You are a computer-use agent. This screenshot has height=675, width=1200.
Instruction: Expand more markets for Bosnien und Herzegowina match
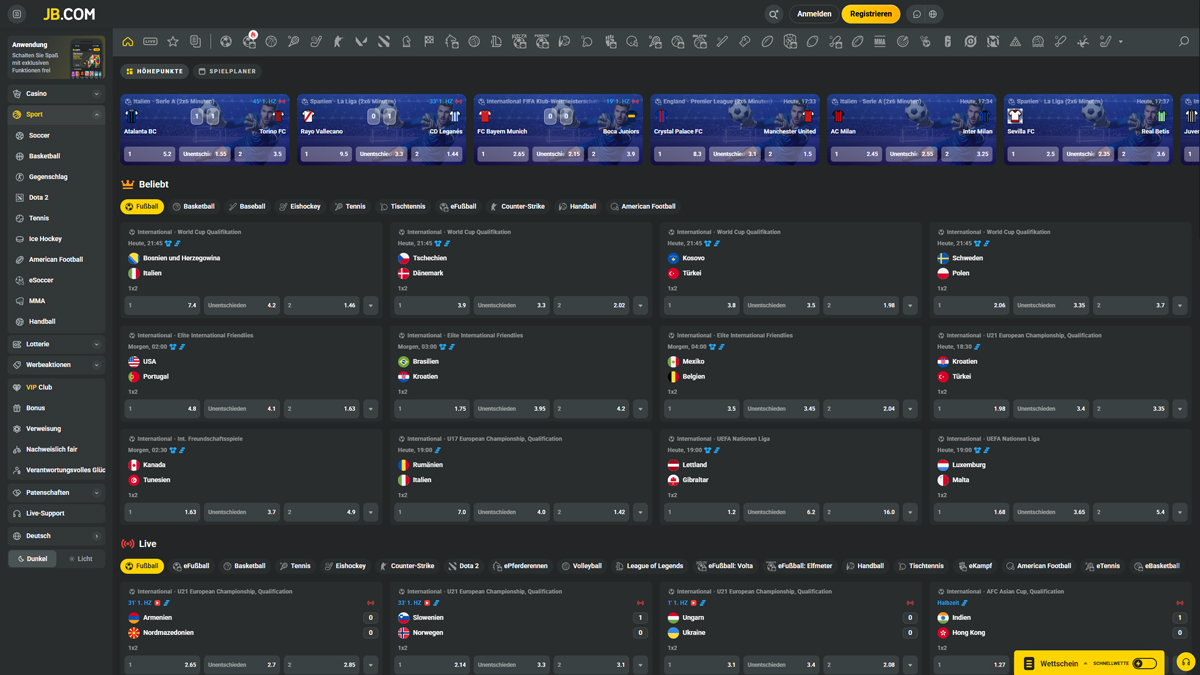371,305
